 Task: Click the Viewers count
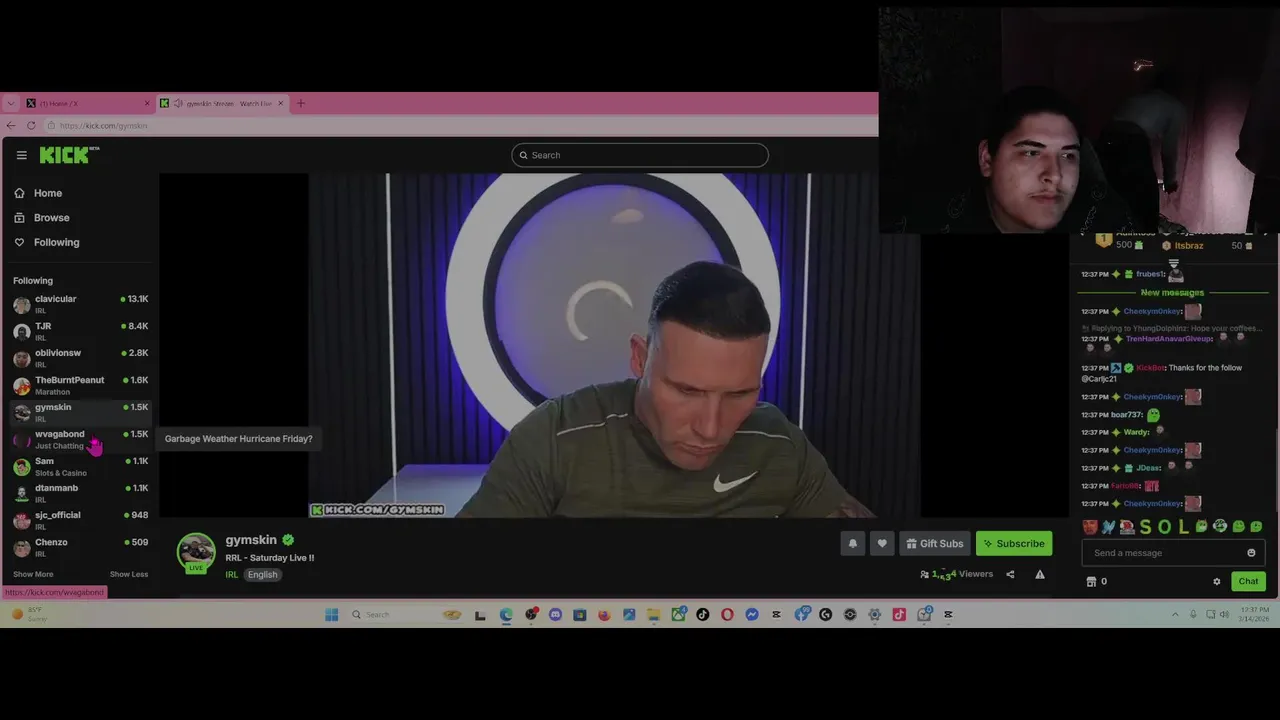[x=957, y=574]
